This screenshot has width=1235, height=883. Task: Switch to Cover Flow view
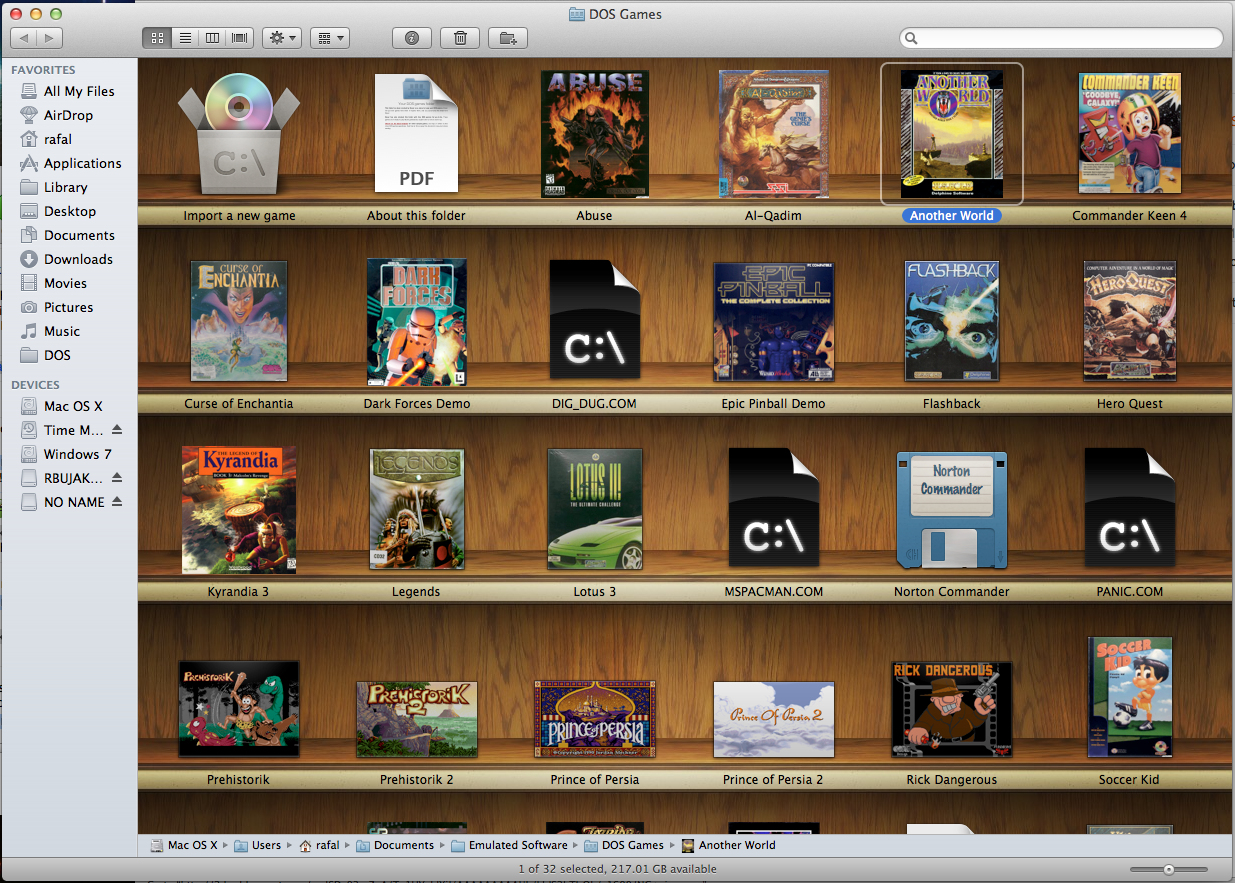tap(240, 38)
